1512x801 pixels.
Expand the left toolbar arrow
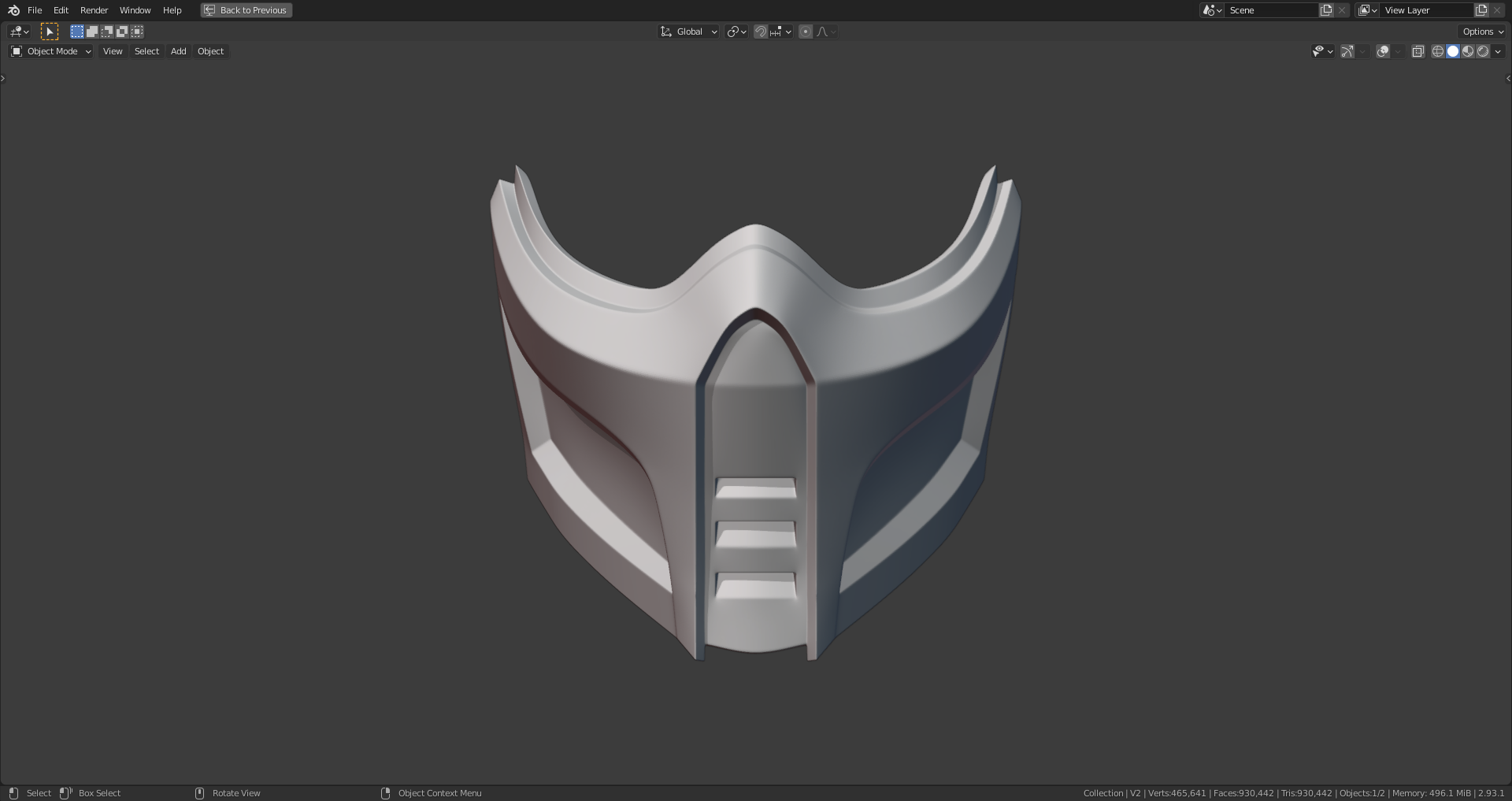(x=3, y=78)
